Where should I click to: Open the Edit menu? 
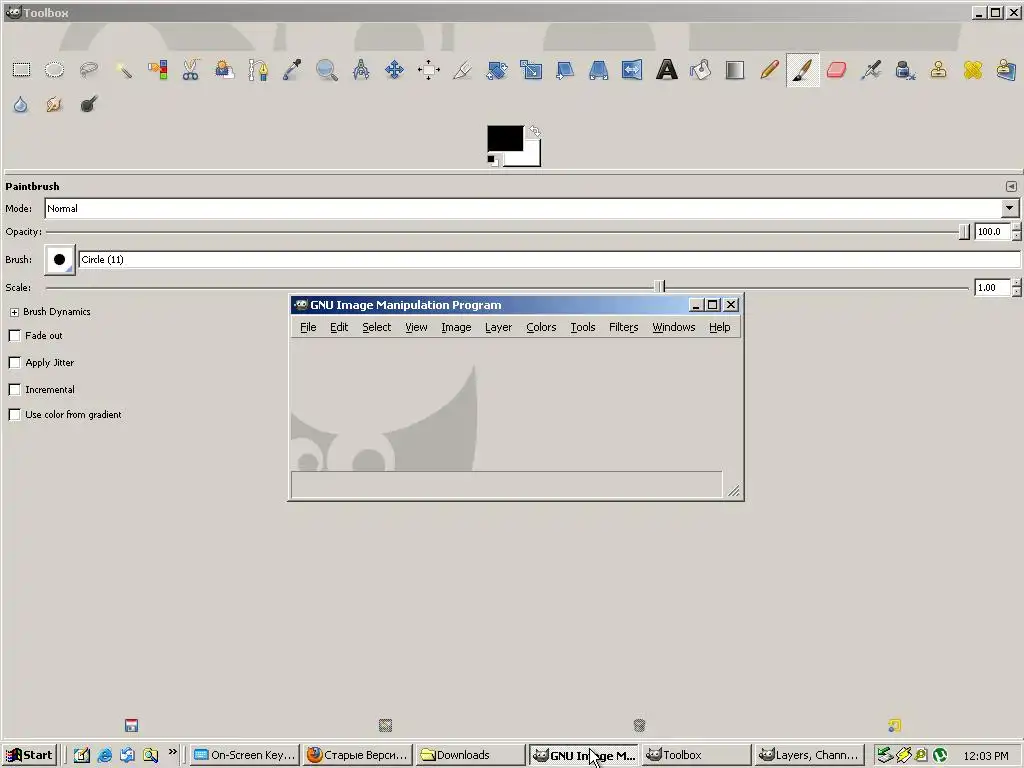click(339, 327)
